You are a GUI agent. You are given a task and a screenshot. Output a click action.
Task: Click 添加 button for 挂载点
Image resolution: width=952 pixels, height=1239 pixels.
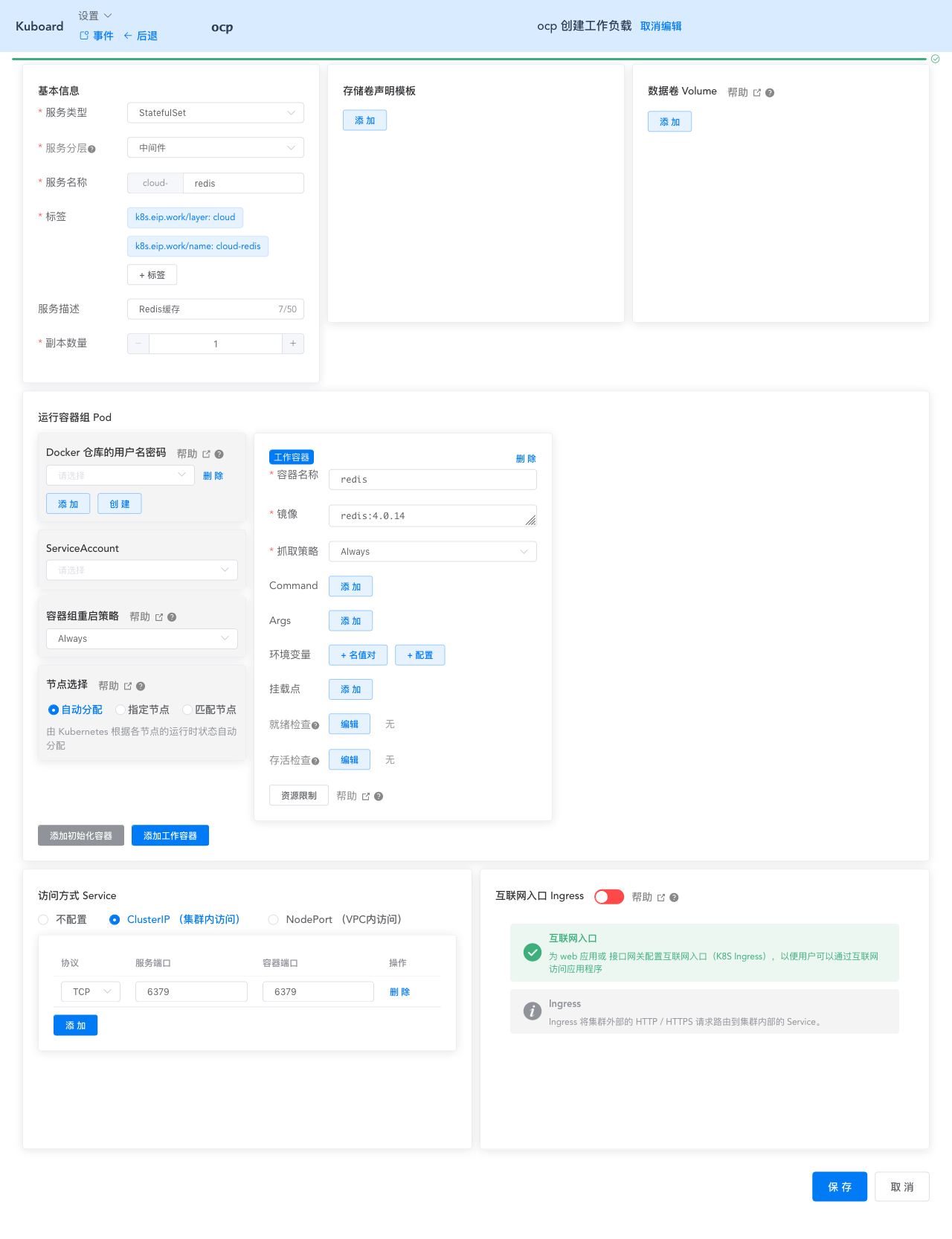point(351,689)
